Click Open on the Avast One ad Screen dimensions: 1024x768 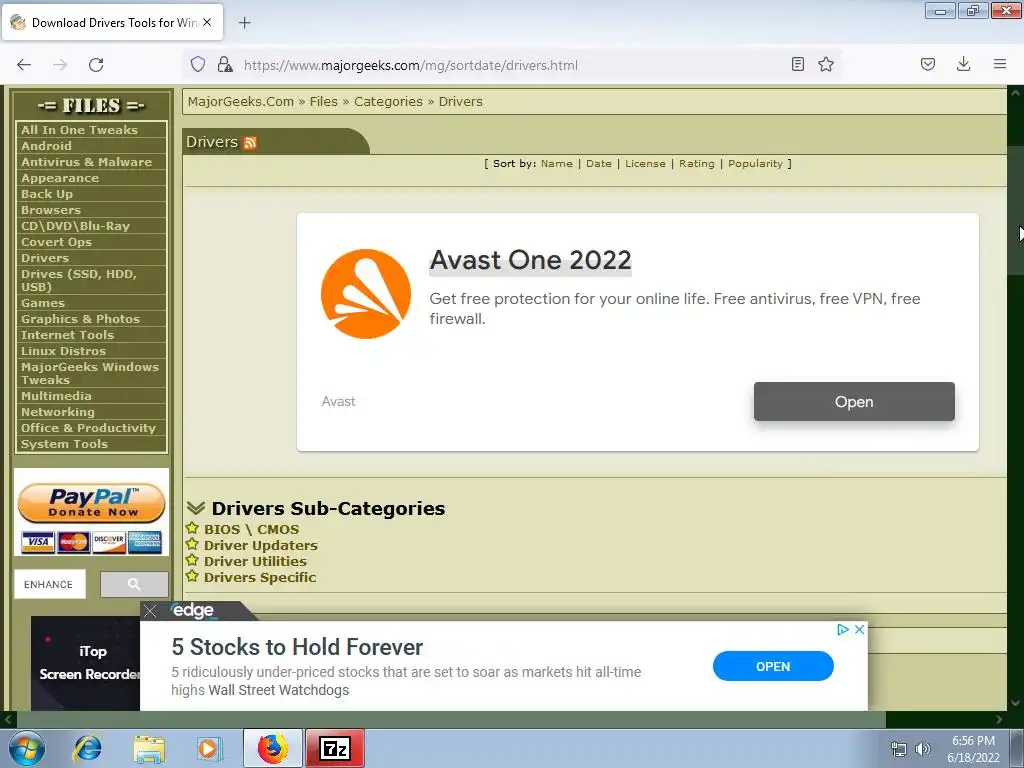(x=854, y=402)
